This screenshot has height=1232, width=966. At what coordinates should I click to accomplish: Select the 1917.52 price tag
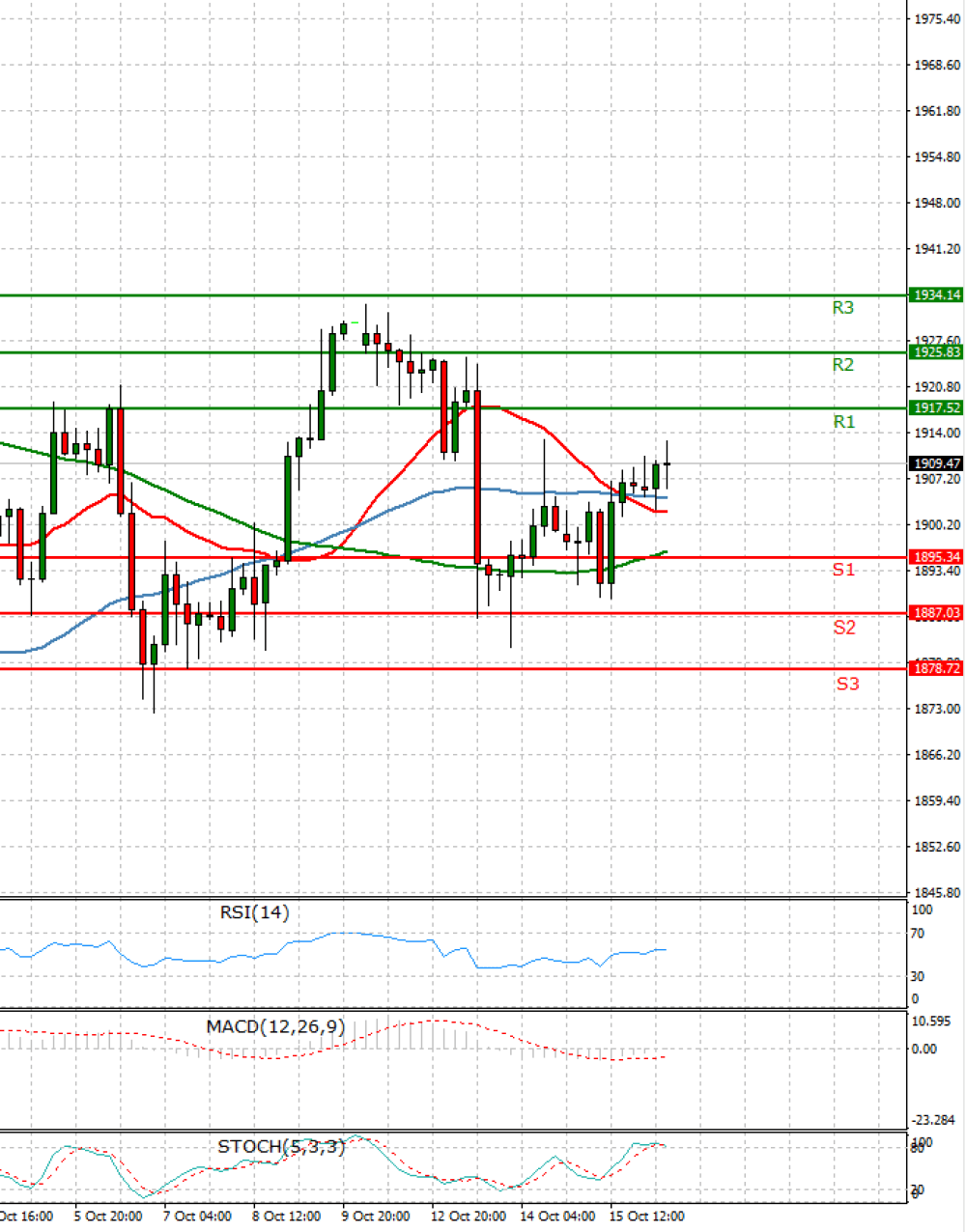[x=937, y=408]
